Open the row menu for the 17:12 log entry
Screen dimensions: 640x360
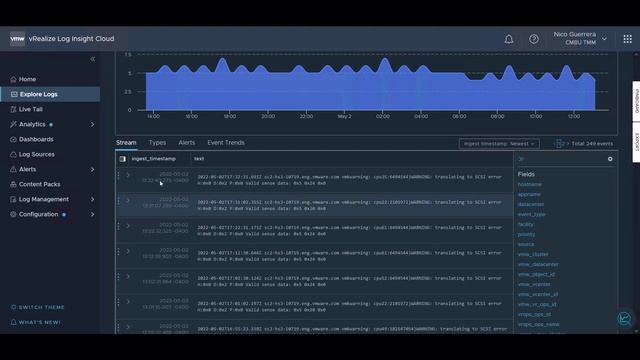(119, 251)
